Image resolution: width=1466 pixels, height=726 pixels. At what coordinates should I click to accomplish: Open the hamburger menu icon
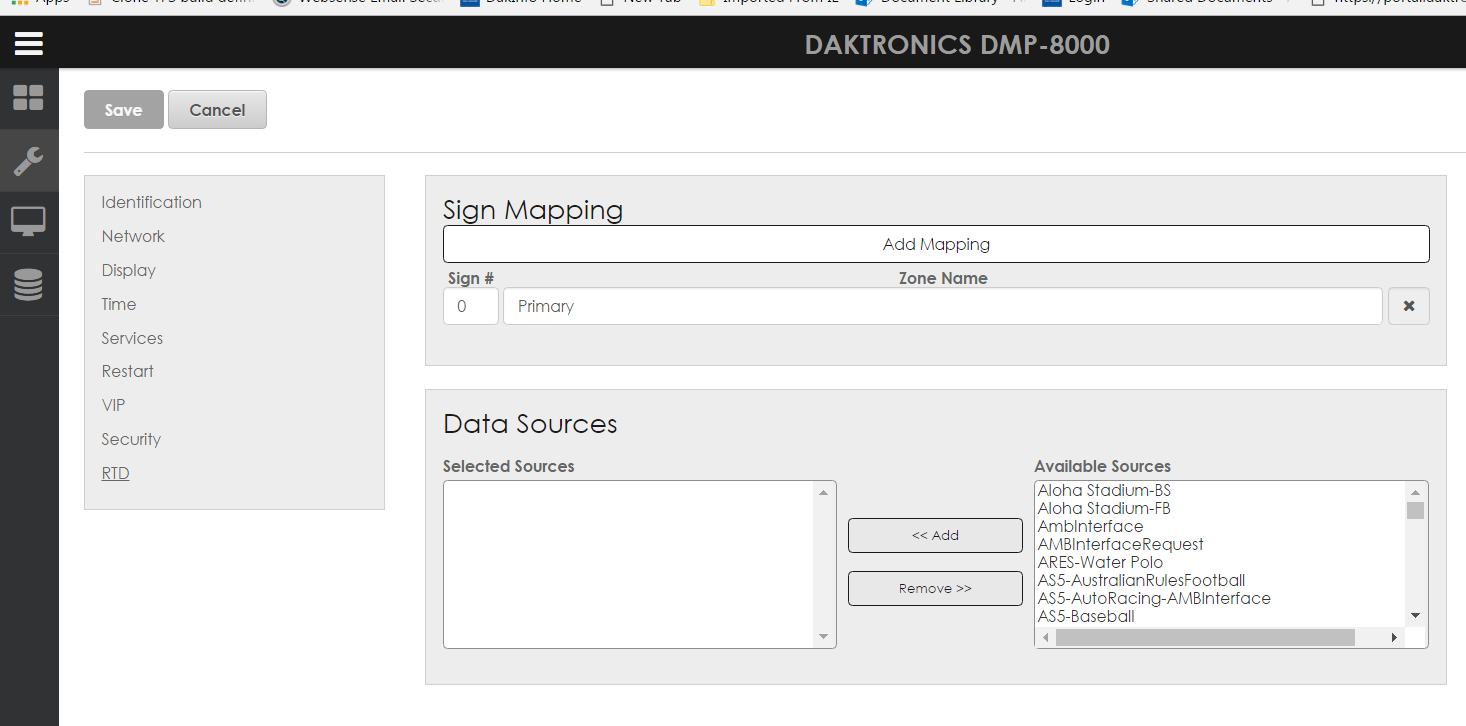tap(28, 44)
